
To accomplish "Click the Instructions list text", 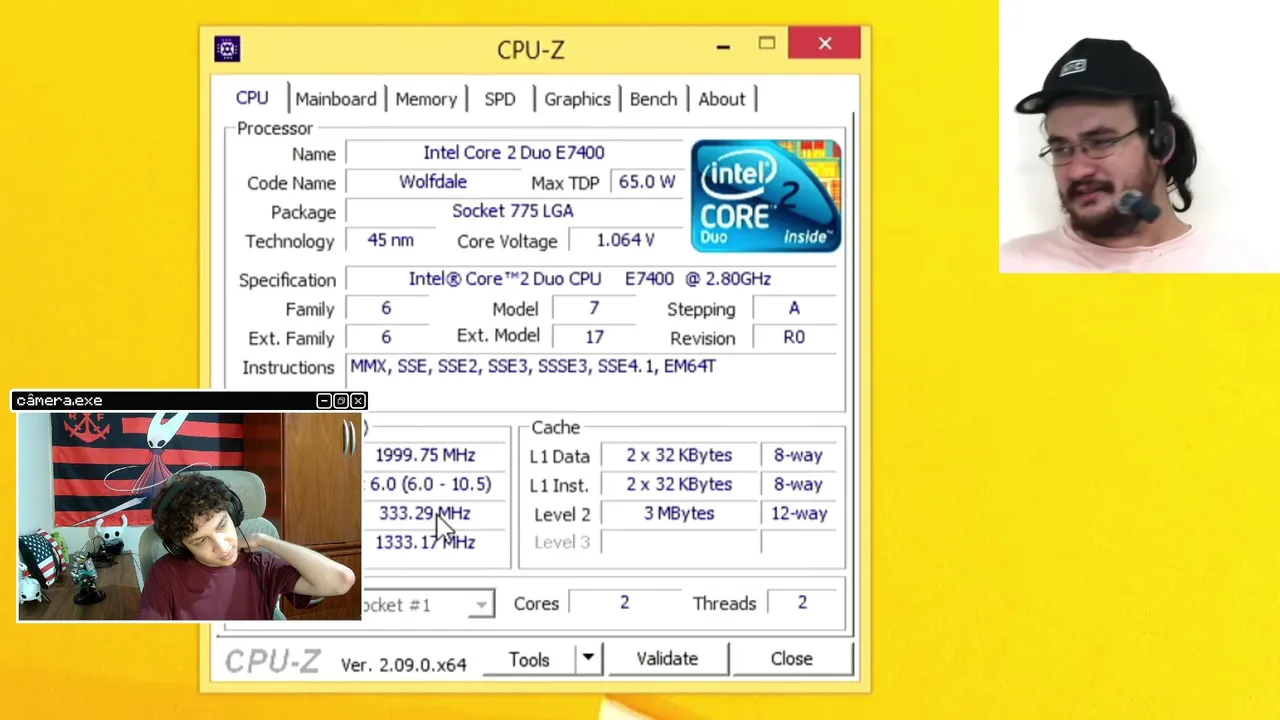I will 533,366.
